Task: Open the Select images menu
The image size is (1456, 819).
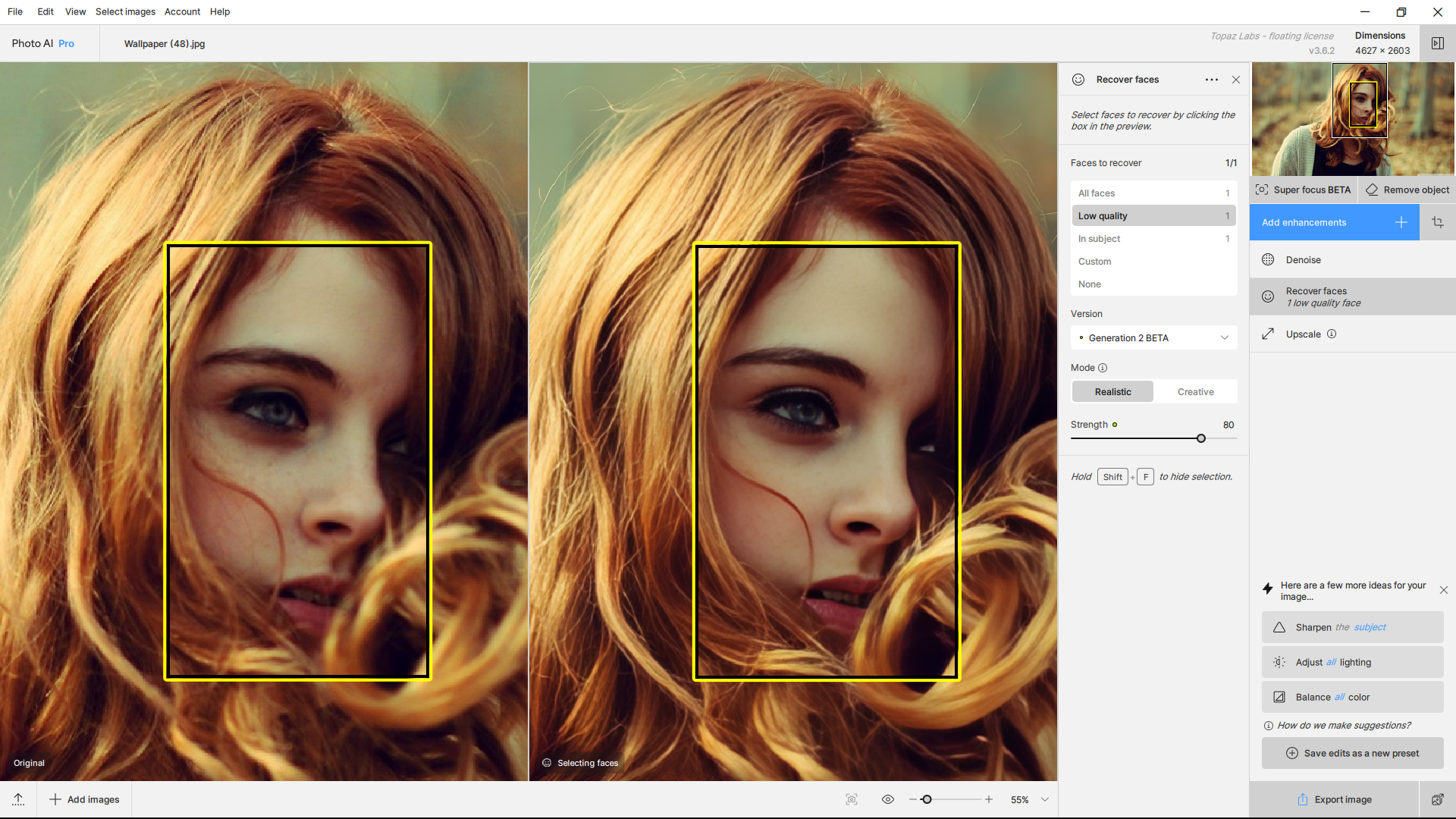Action: tap(125, 11)
